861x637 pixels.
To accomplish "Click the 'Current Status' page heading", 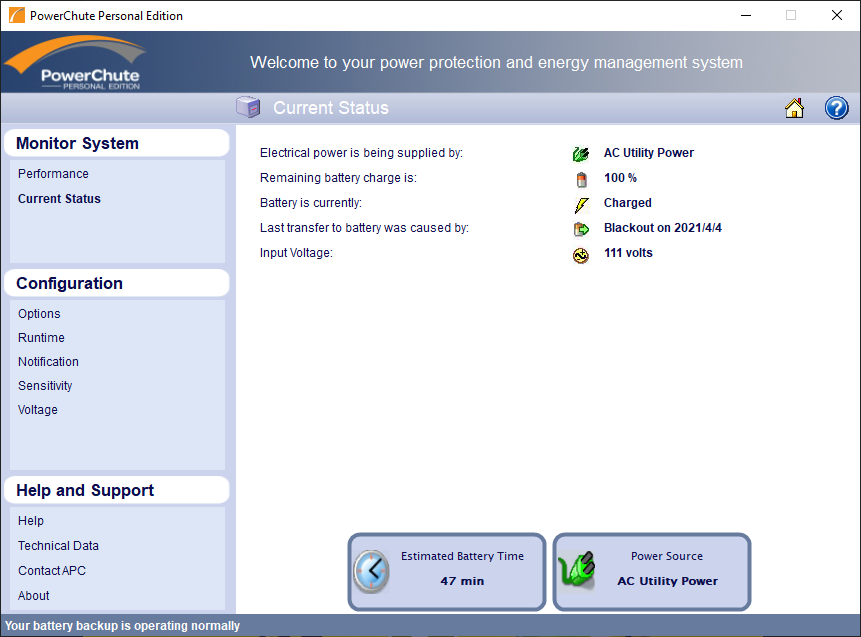I will coord(331,108).
